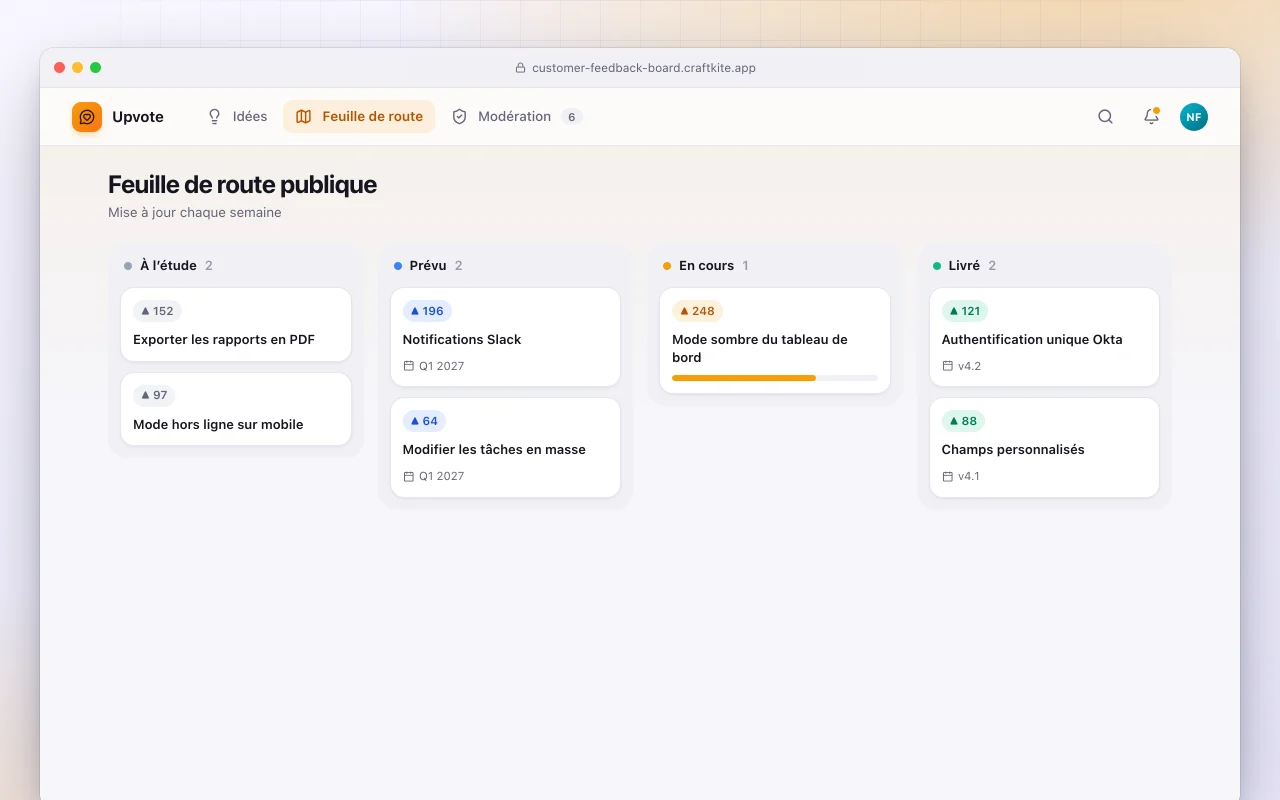This screenshot has width=1280, height=800.
Task: Click the lock icon in address bar
Action: point(520,68)
